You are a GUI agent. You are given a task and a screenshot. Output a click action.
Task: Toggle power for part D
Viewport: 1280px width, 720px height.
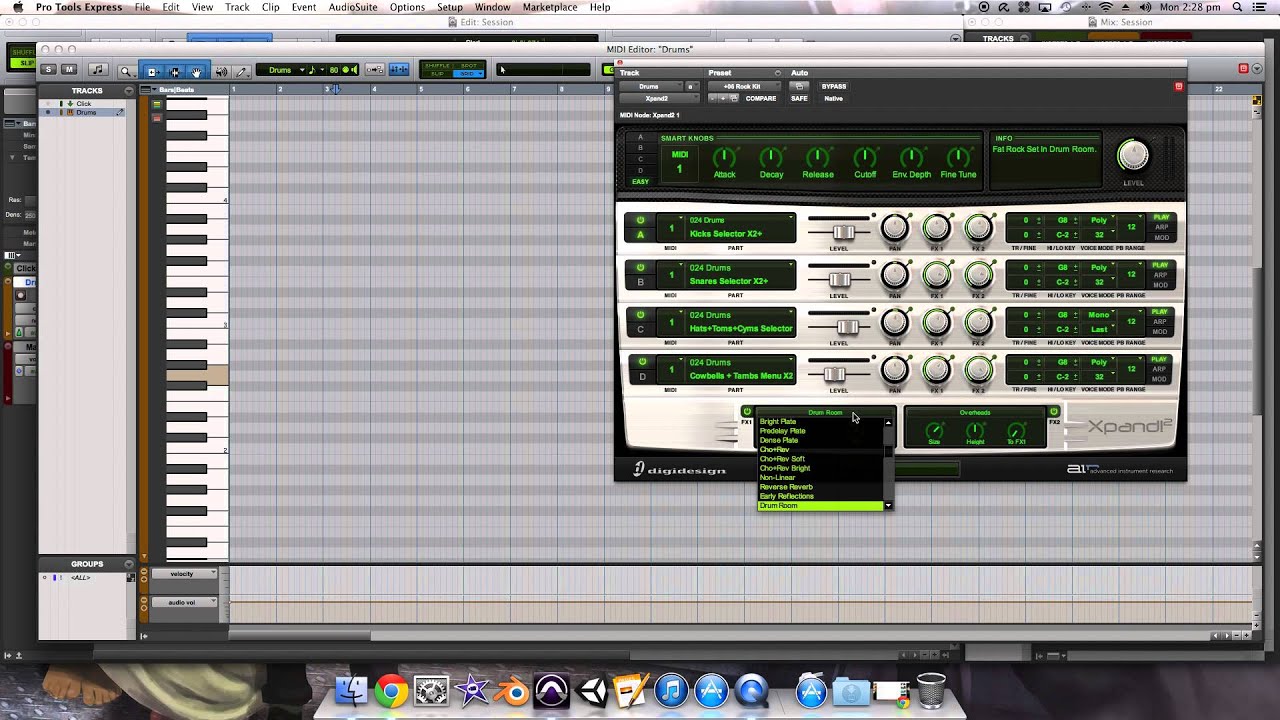(x=641, y=361)
